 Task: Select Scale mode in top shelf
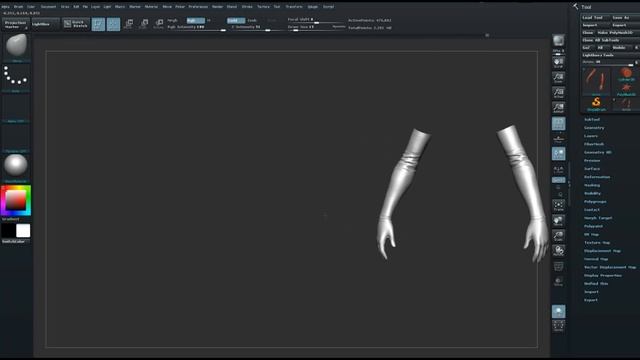144,24
